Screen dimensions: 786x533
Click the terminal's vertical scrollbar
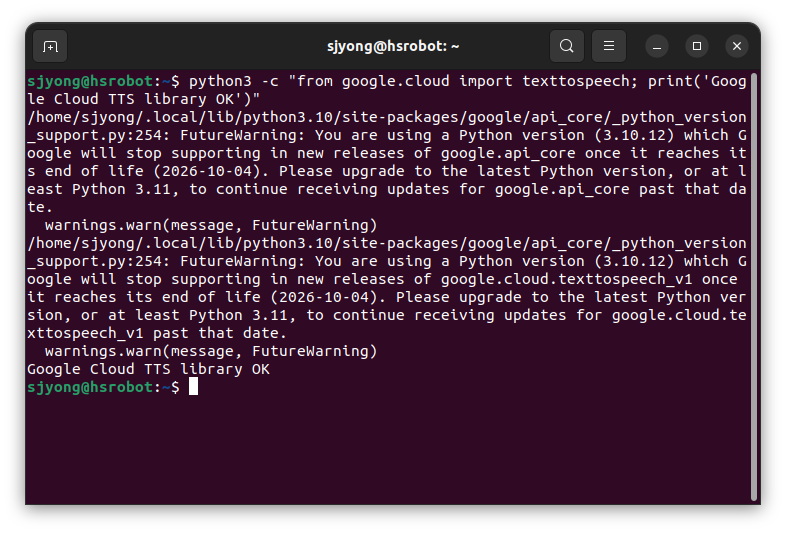click(754, 287)
